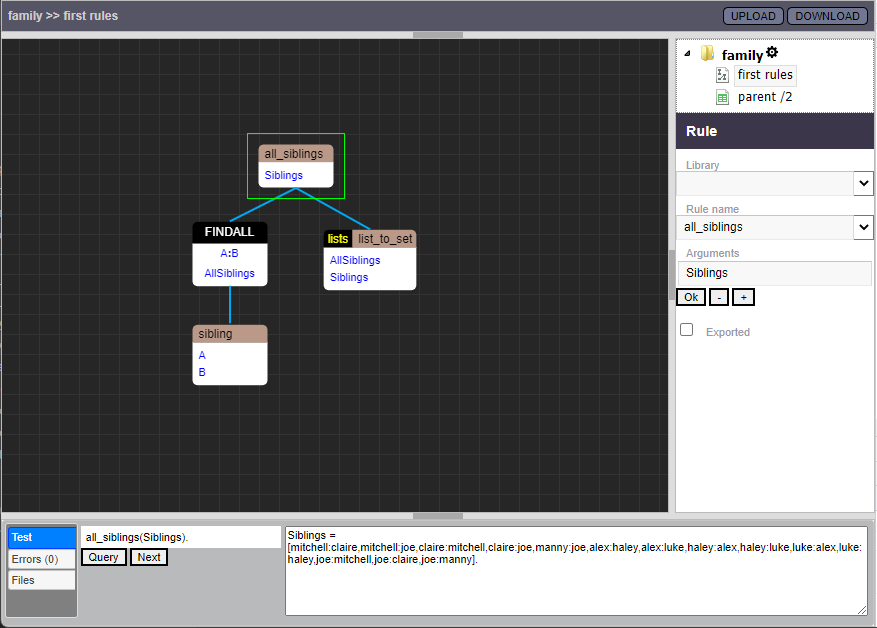Select the sibling node header

[229, 334]
